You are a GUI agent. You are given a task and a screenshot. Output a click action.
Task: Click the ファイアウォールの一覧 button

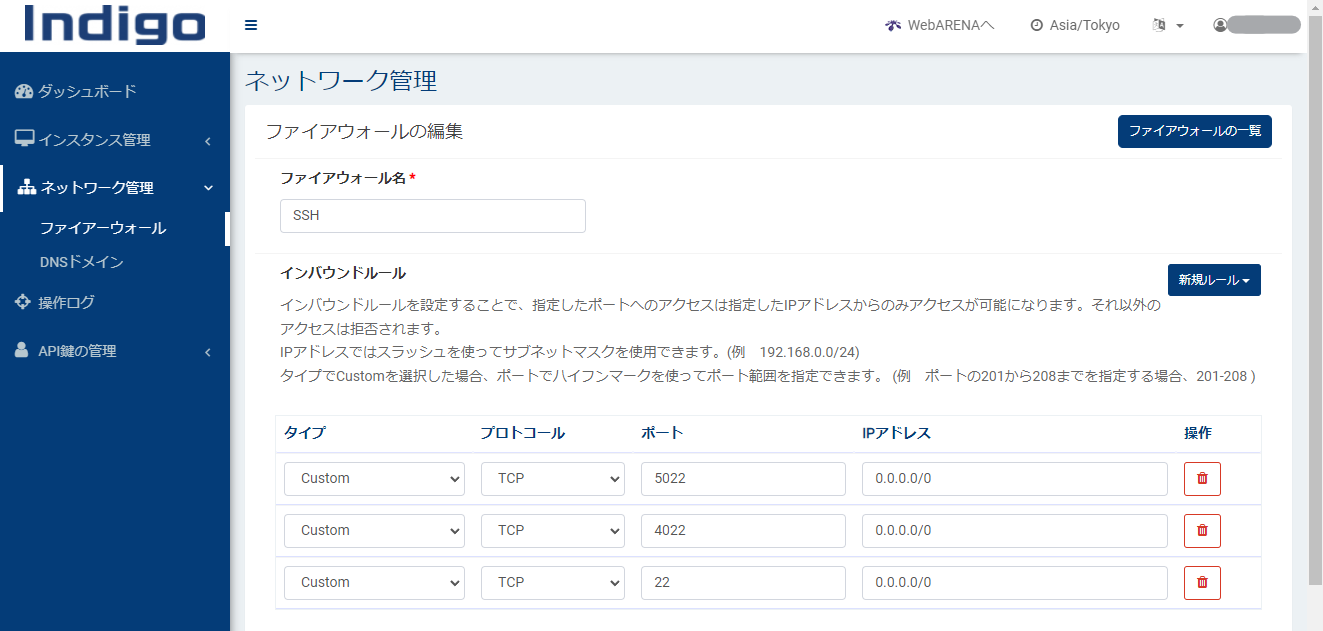click(1194, 131)
